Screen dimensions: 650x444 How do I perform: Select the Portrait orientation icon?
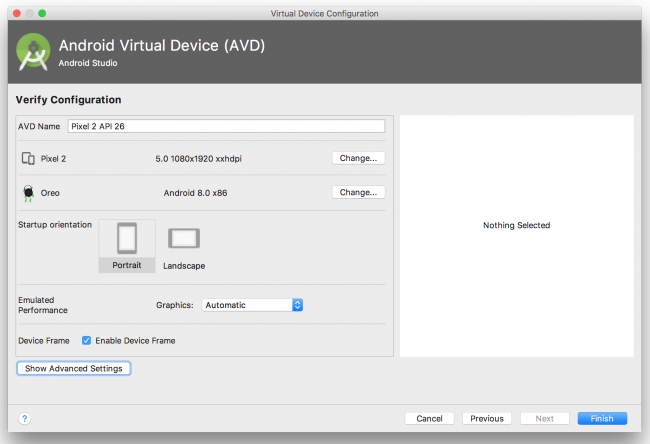pos(127,238)
